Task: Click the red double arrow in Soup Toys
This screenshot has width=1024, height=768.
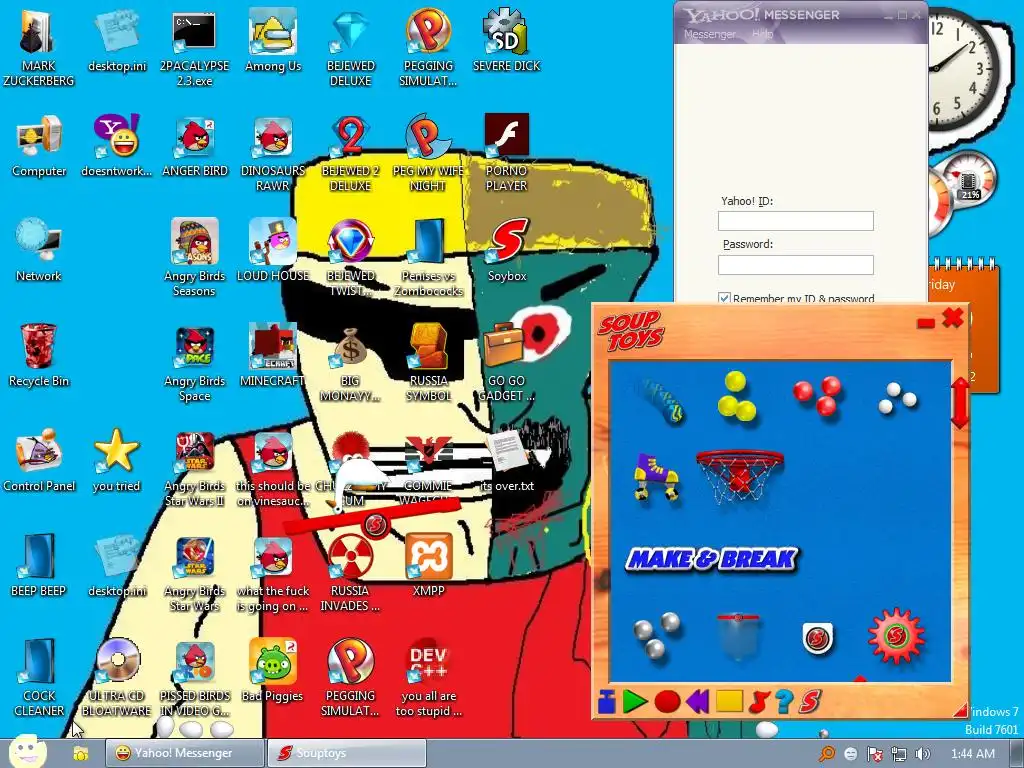Action: (960, 403)
